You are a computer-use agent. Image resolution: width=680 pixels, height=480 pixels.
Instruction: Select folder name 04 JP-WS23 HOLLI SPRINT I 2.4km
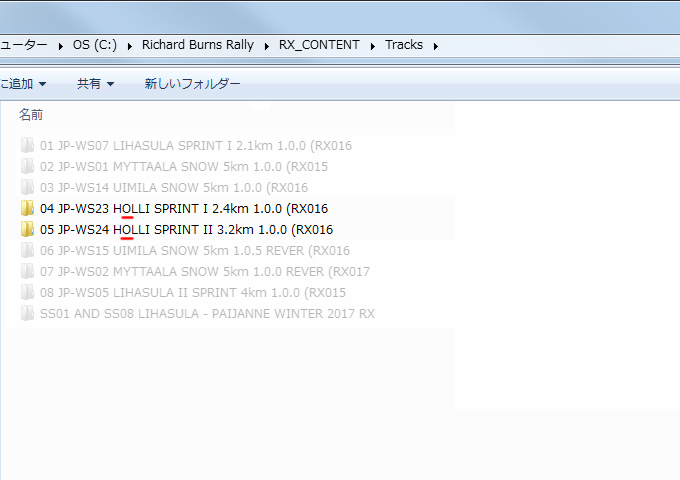coord(184,209)
